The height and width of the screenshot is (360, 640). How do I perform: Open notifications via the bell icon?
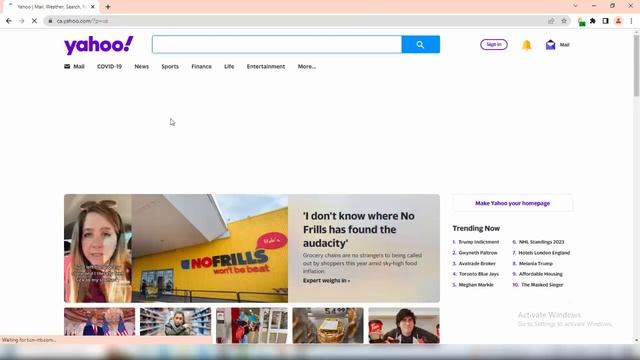click(527, 45)
